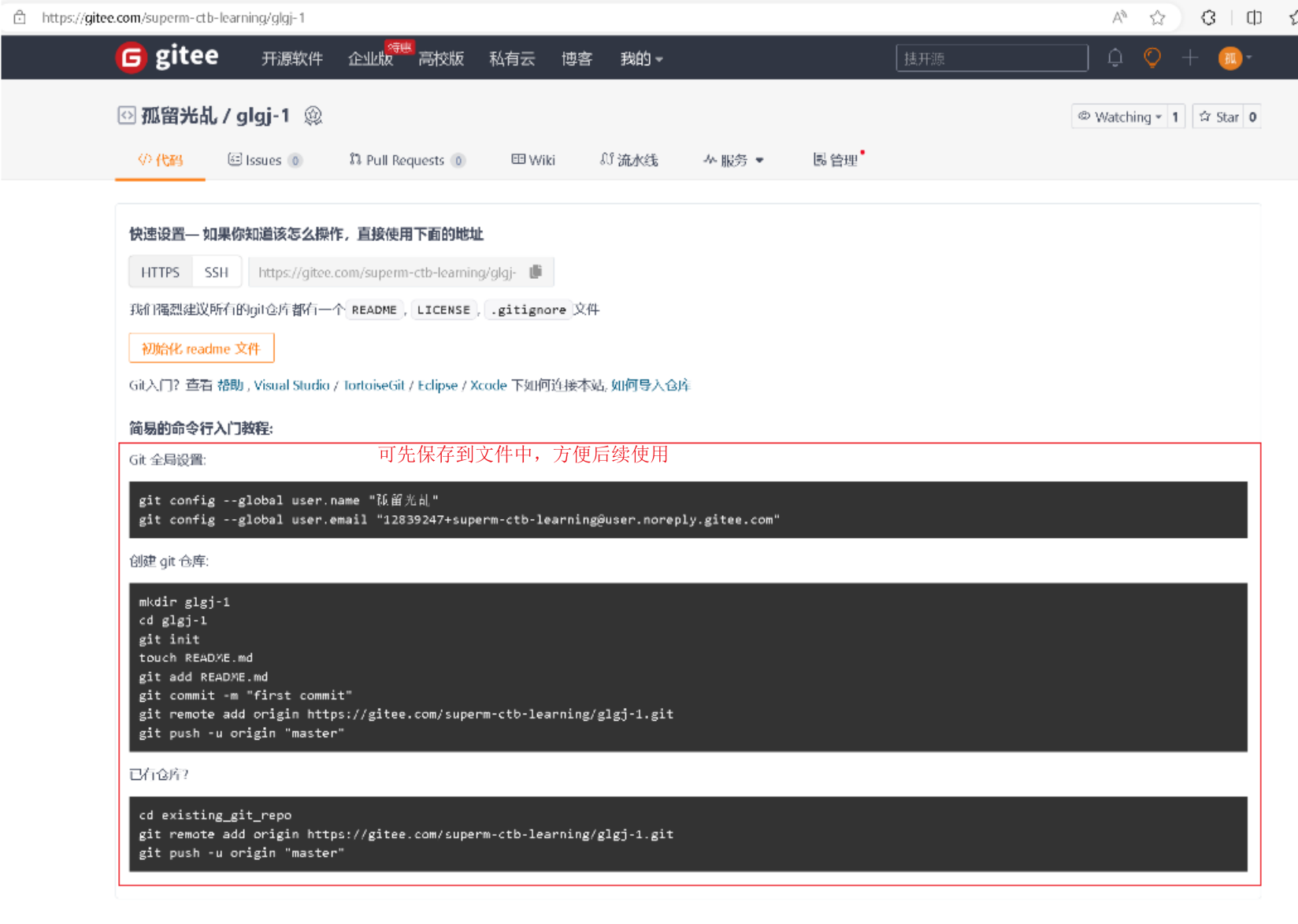Click the lock icon in the address bar
Viewport: 1298px width, 924px height.
[x=19, y=17]
